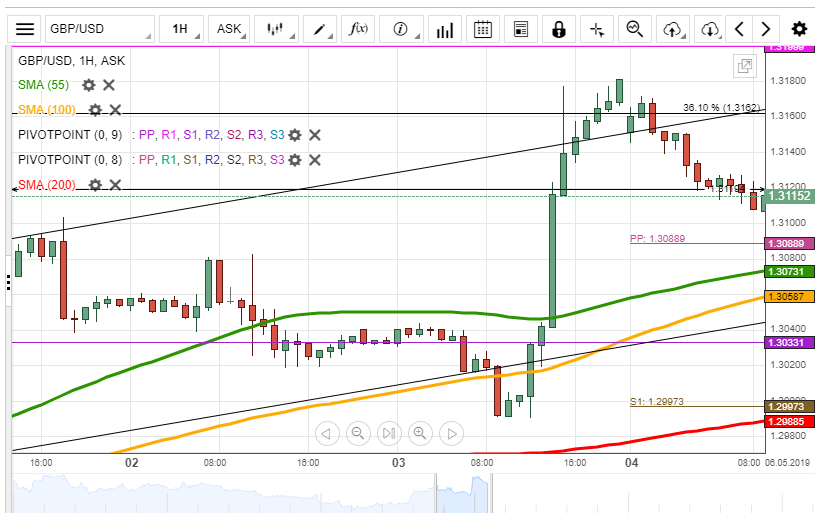Open SMA (100) indicator settings gear
Image resolution: width=825 pixels, height=523 pixels.
95,109
